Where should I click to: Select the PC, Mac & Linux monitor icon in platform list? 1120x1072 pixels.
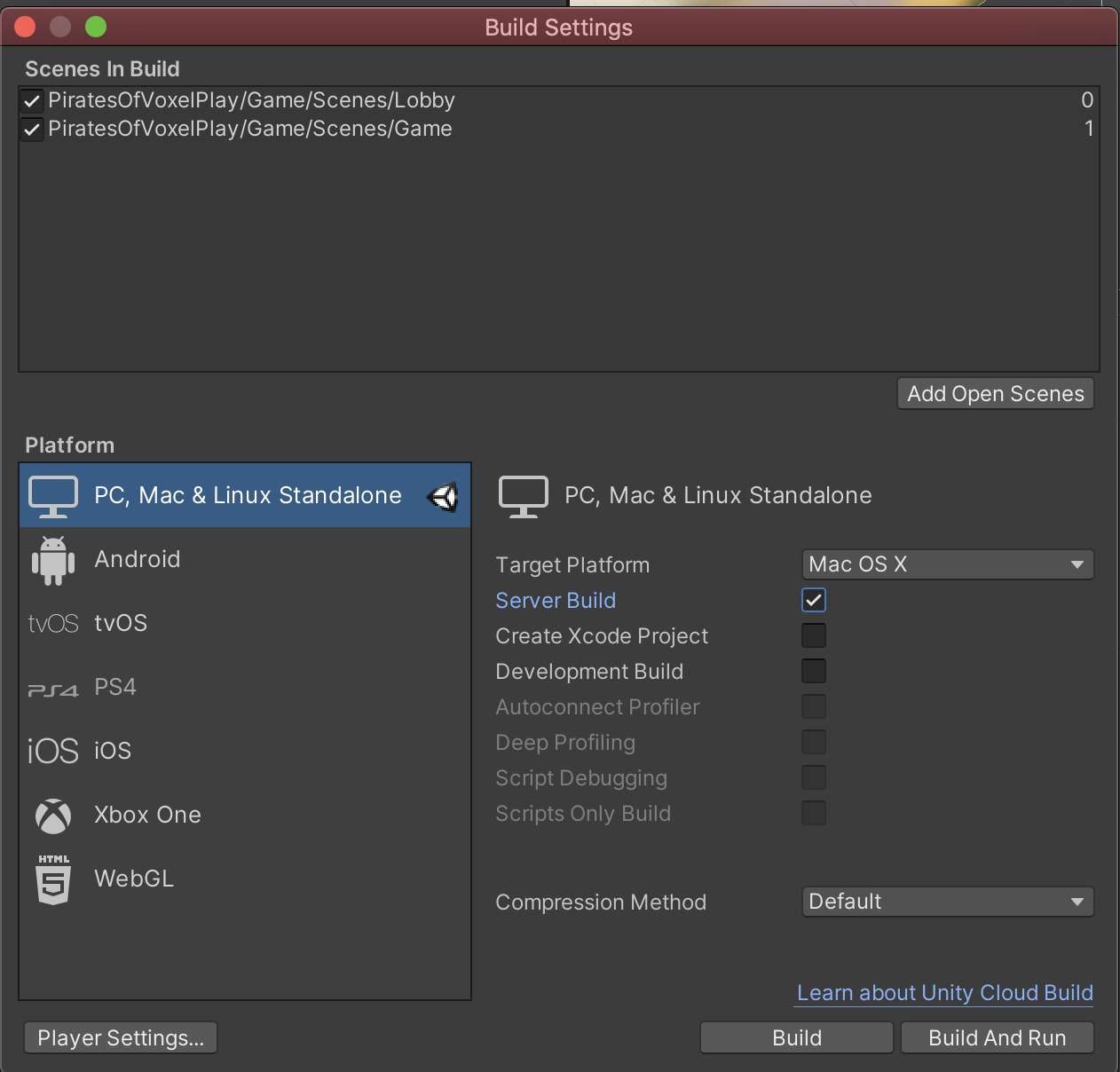pyautogui.click(x=53, y=496)
